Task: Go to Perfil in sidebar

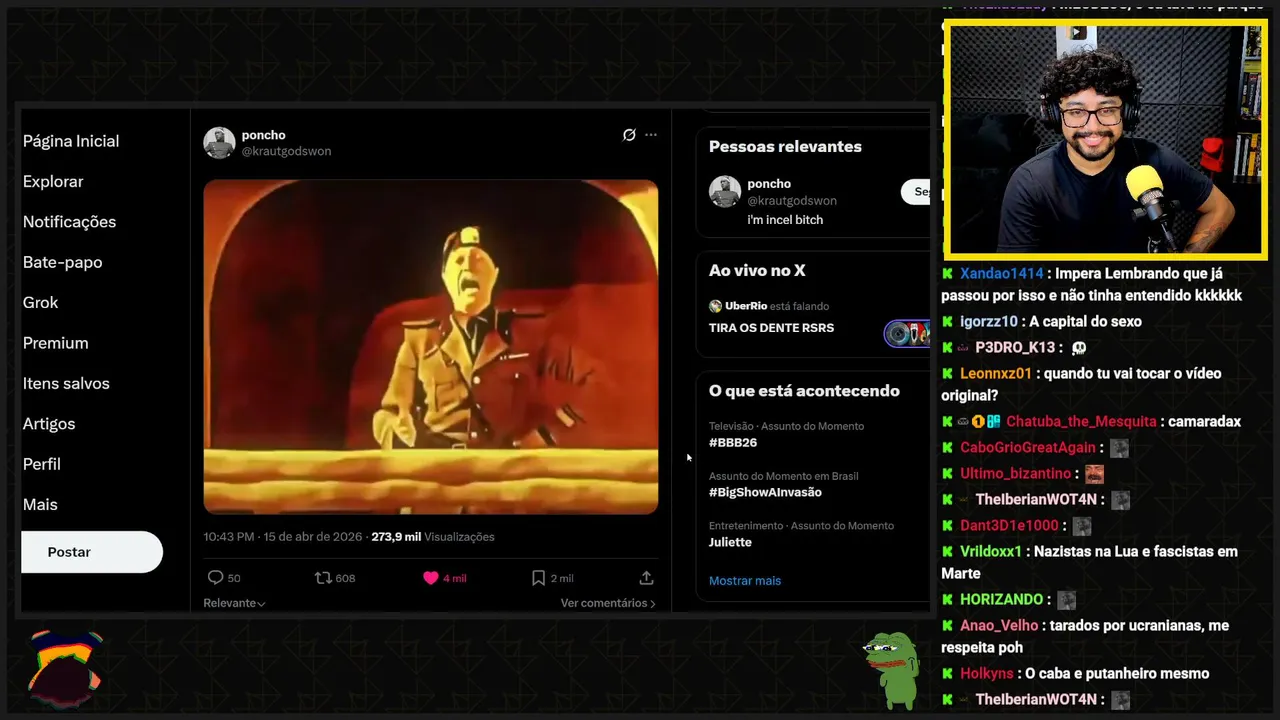Action: pyautogui.click(x=42, y=464)
